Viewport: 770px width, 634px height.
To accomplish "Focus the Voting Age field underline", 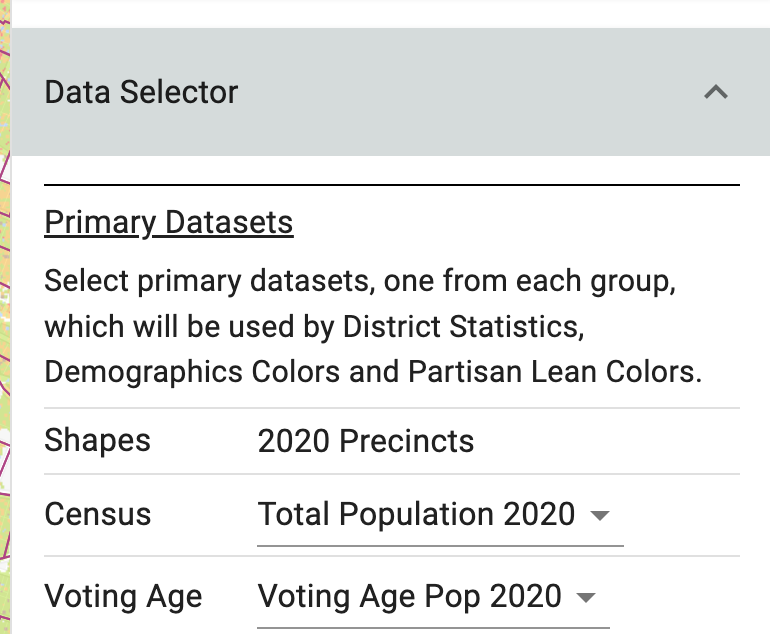I will pos(434,628).
